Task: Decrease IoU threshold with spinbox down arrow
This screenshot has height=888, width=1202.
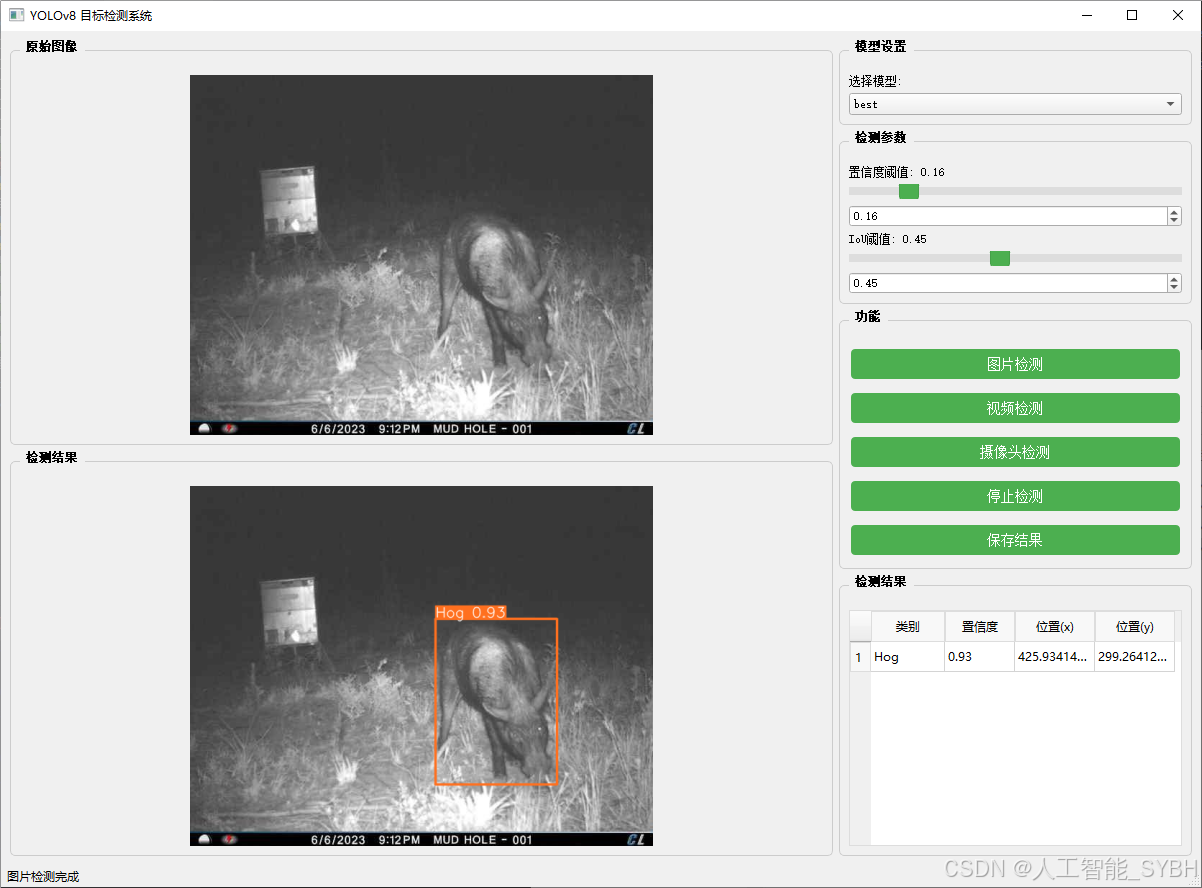Action: pos(1174,288)
